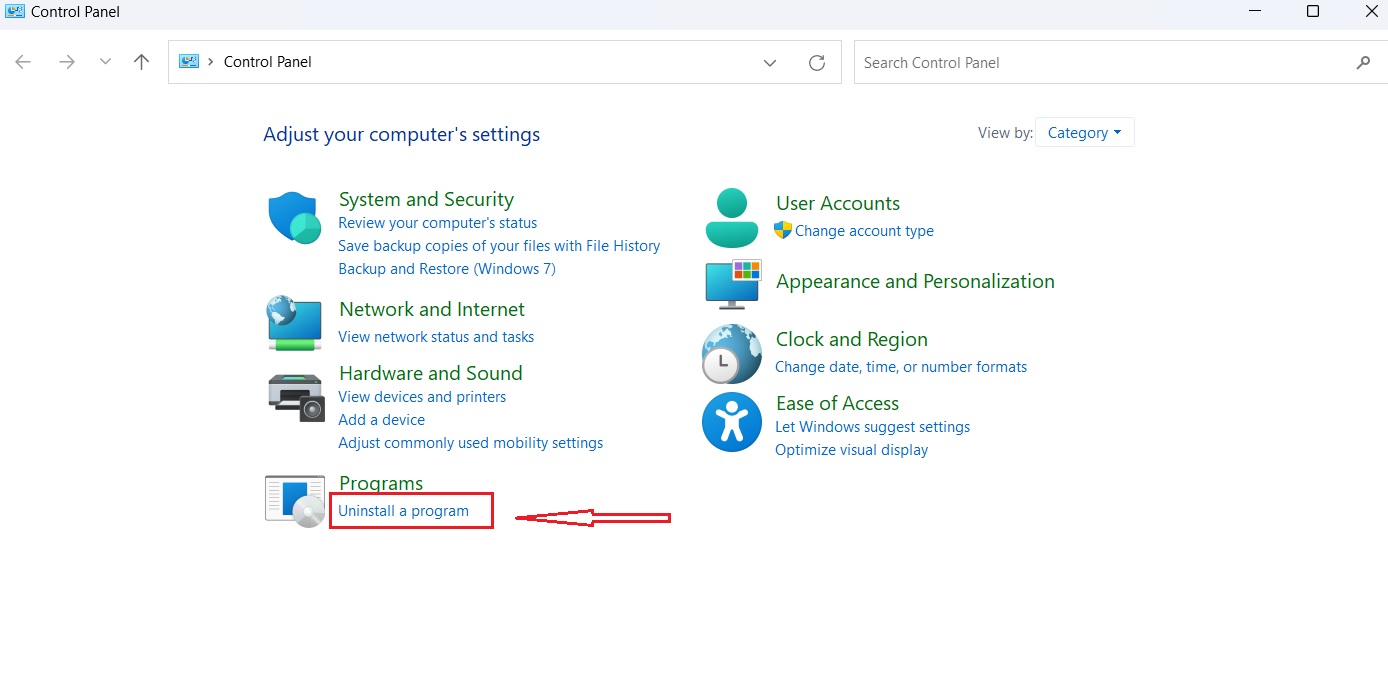The width and height of the screenshot is (1388, 693).
Task: Go up one level with up arrow
Action: tap(142, 62)
